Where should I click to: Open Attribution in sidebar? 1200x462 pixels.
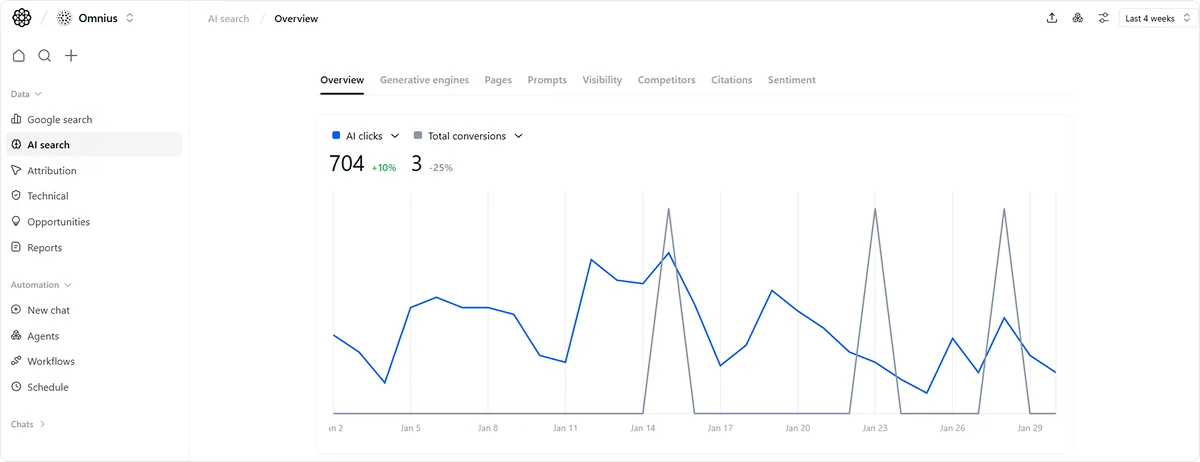[51, 171]
